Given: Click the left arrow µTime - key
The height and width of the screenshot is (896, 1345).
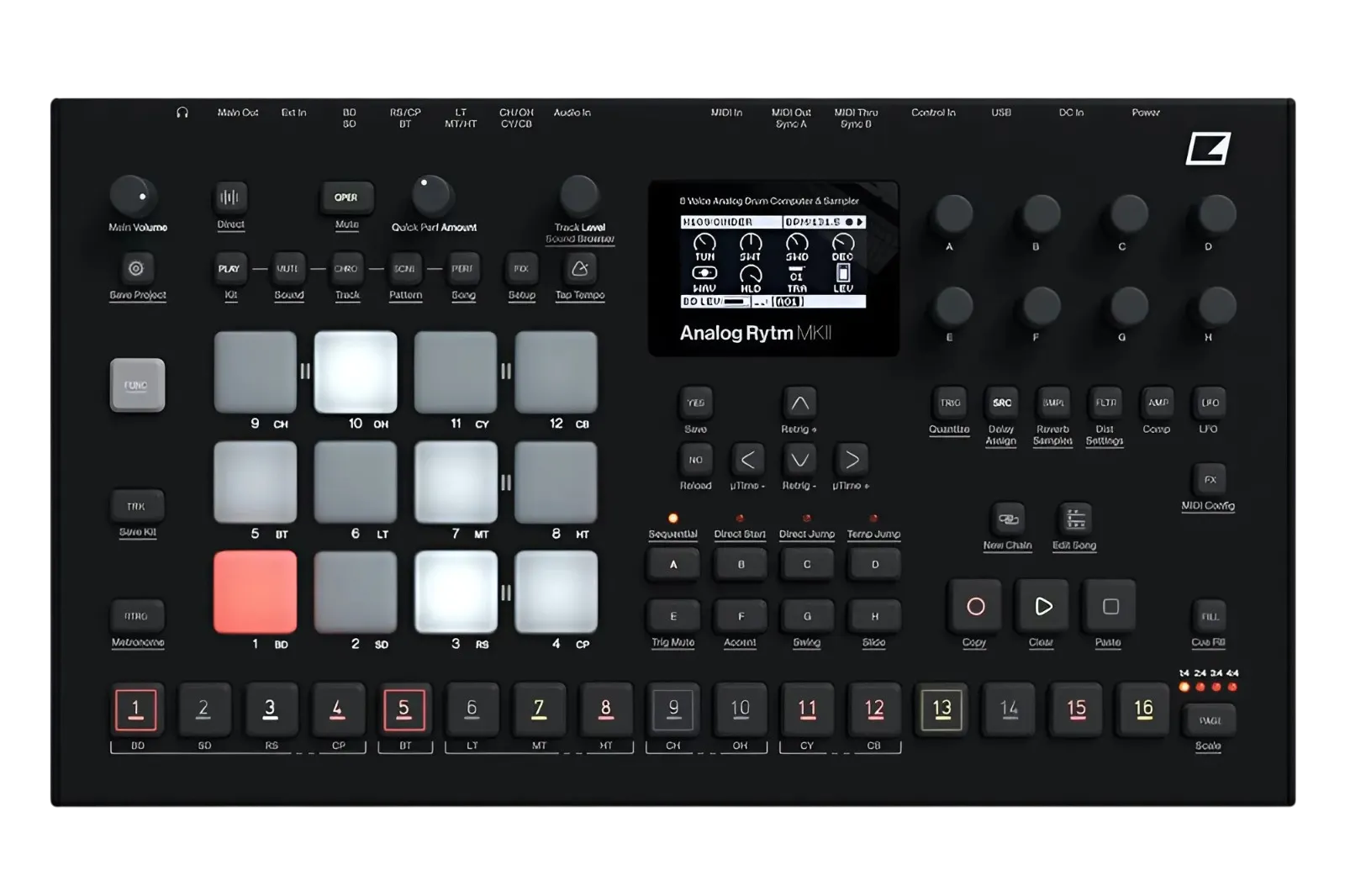Looking at the screenshot, I should coord(747,460).
